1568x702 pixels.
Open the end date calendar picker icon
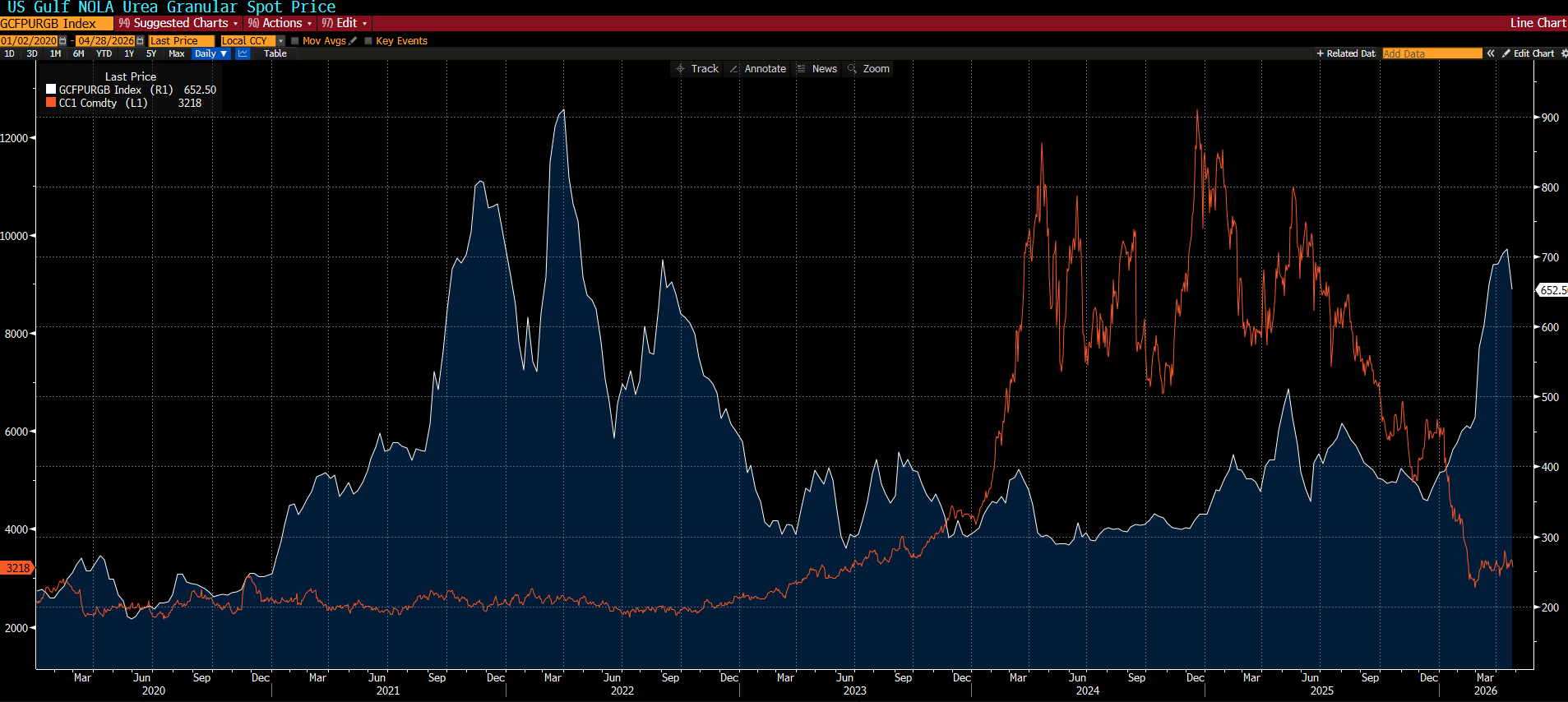coord(140,41)
